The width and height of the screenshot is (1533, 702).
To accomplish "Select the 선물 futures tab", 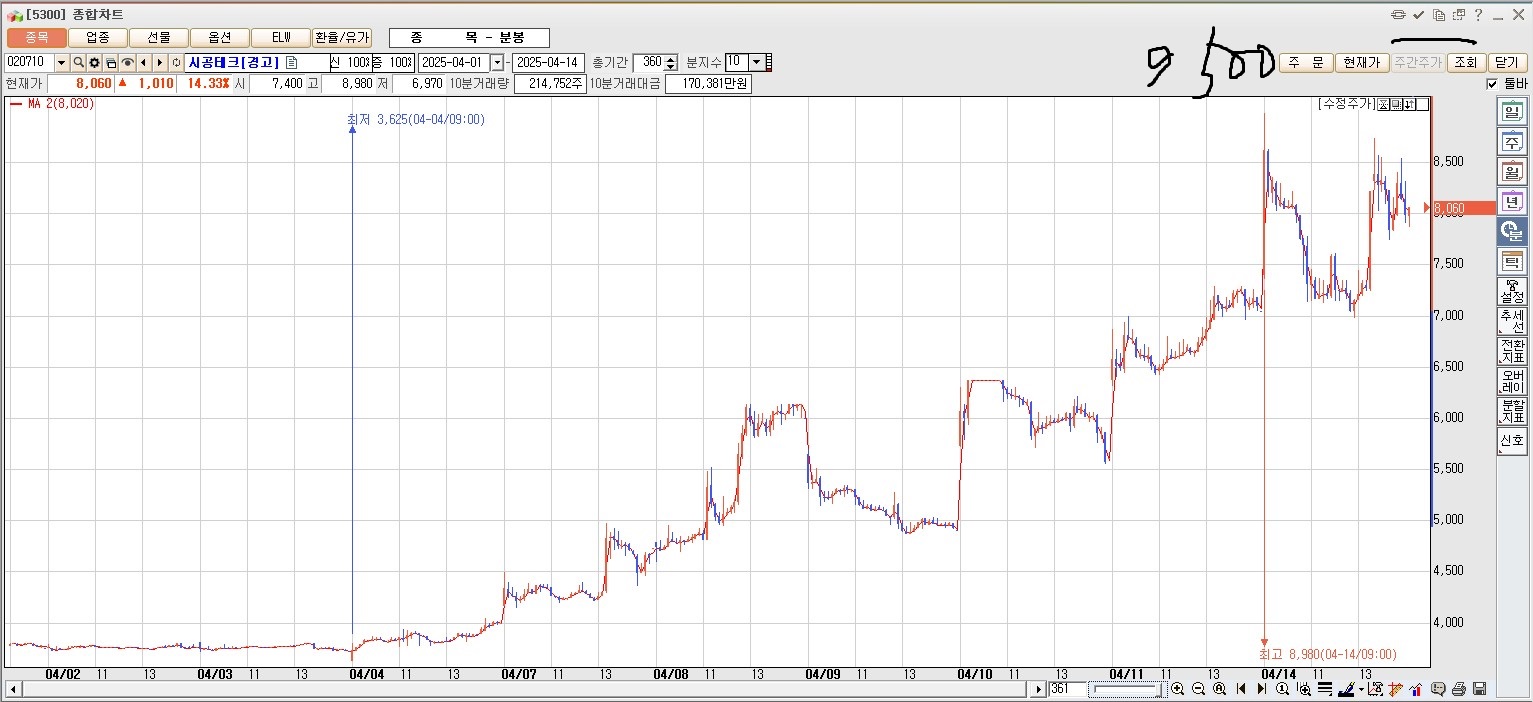I will 159,37.
